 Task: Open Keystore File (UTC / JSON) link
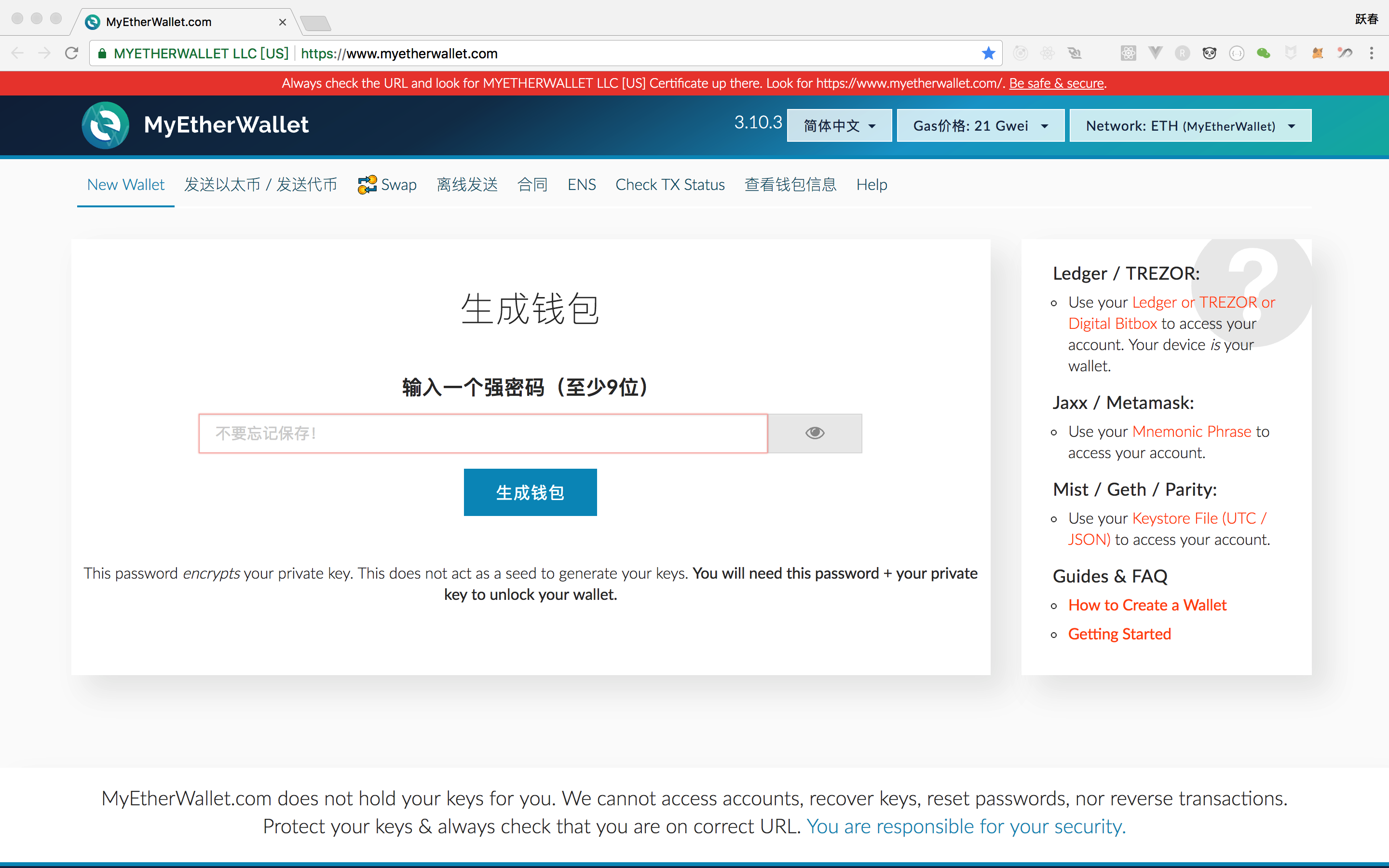click(x=1168, y=529)
